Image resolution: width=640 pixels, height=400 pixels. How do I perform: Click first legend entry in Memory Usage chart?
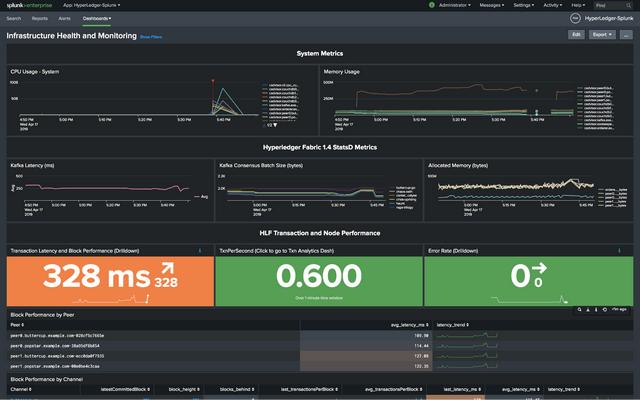point(596,88)
